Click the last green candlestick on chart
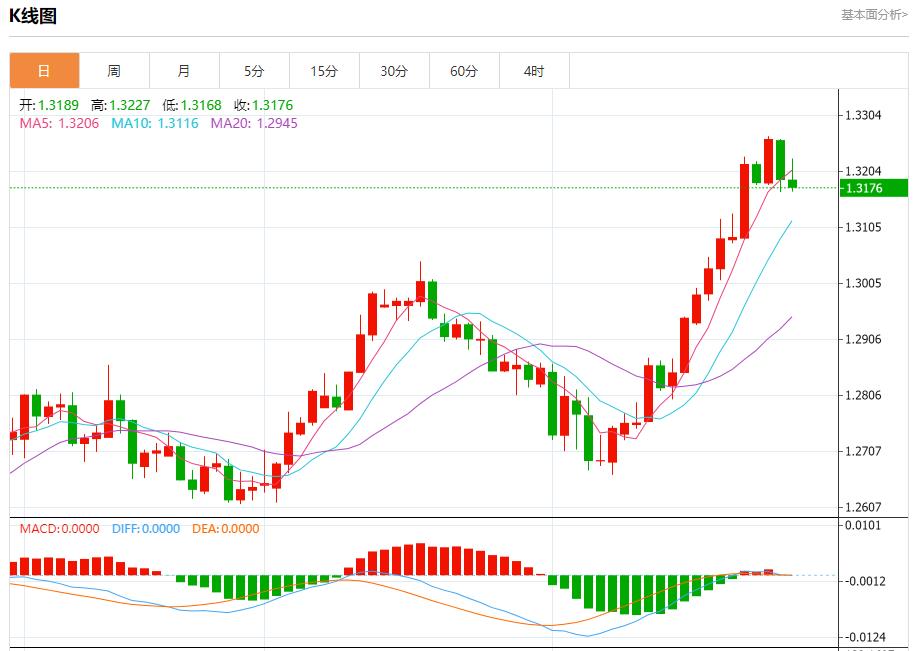 pyautogui.click(x=792, y=183)
